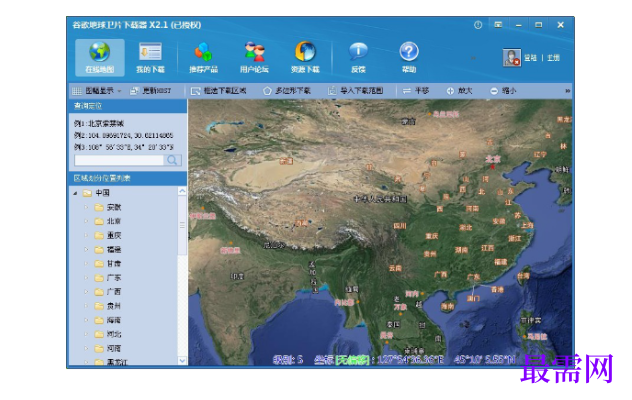Open the 反馈 feedback speech bubble icon
632x400 pixels.
point(358,57)
